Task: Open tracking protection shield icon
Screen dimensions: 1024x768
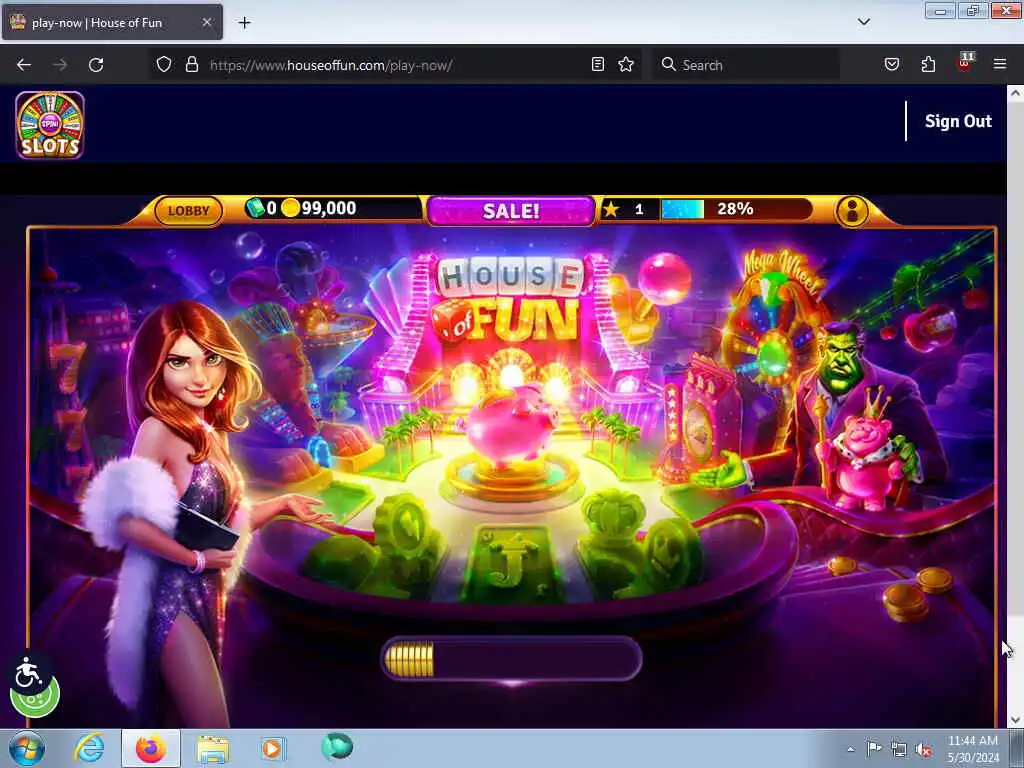Action: [x=164, y=64]
